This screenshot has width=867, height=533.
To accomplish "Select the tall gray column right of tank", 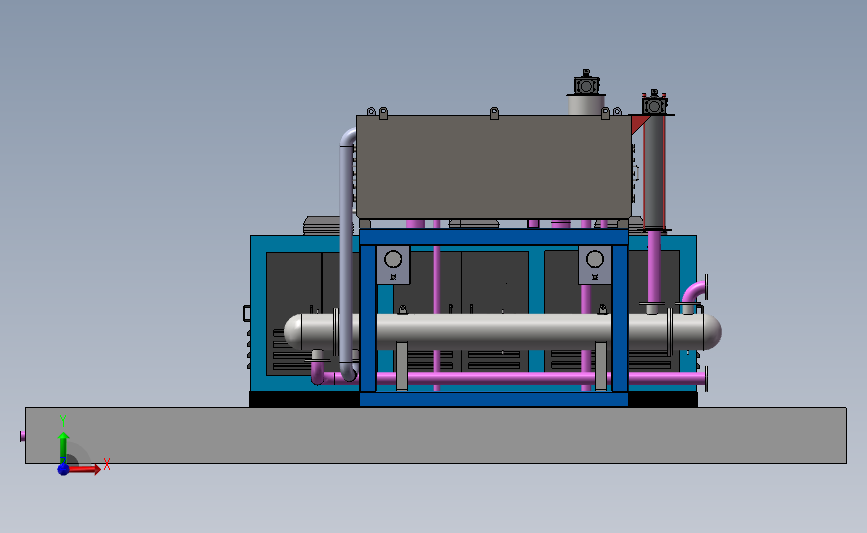I will [654, 172].
